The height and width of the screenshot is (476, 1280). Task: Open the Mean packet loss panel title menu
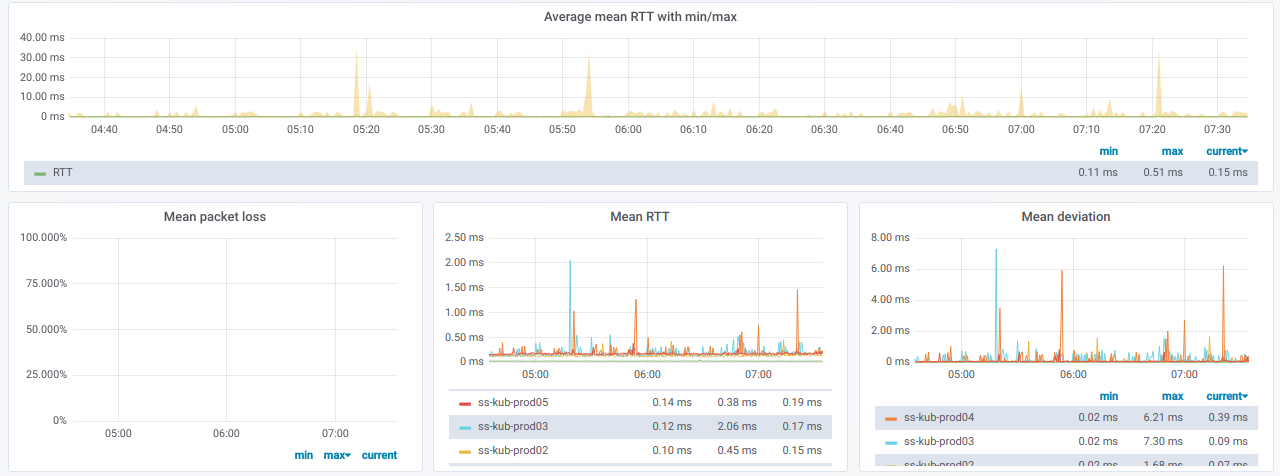(x=215, y=217)
